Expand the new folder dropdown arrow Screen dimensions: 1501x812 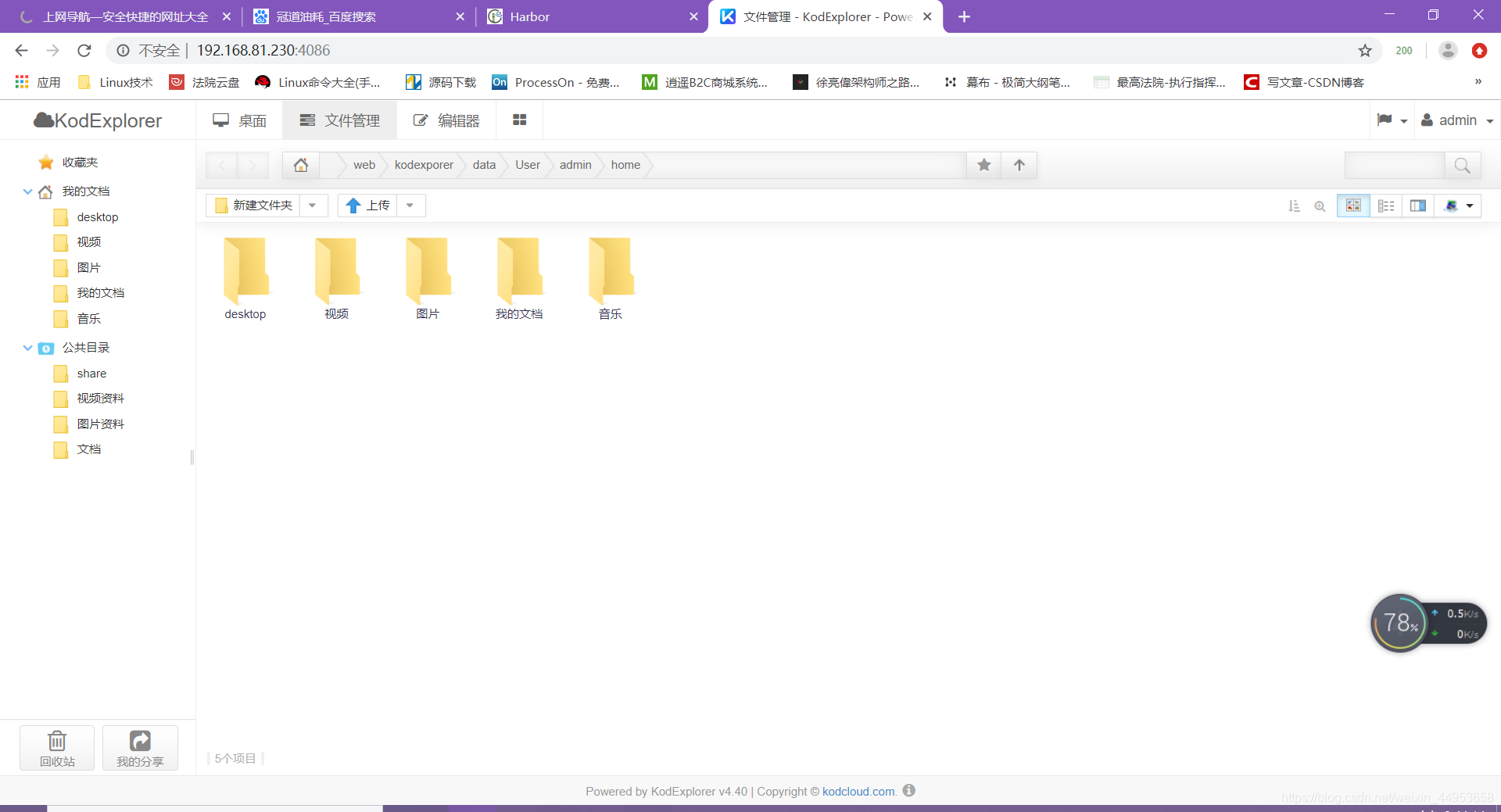tap(313, 206)
